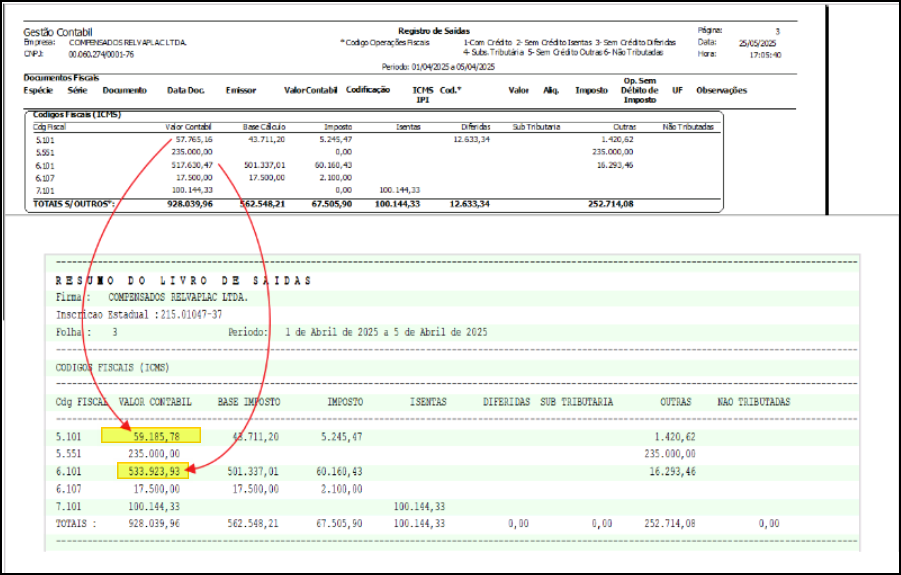Click the '7.101' code in the Resumo table
This screenshot has width=901, height=575.
click(68, 506)
